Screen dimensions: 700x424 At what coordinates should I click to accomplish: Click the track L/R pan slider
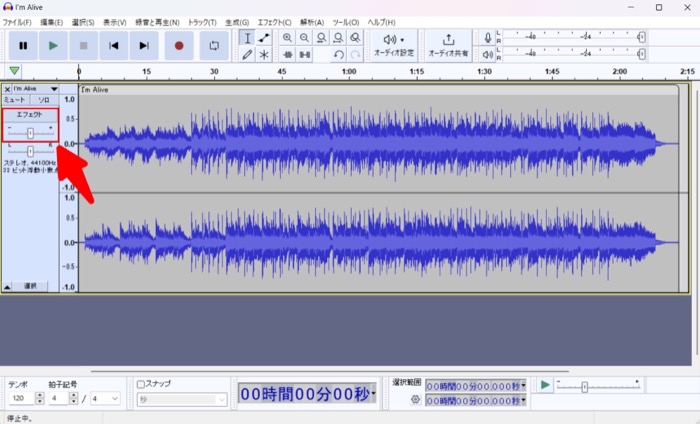tap(30, 151)
